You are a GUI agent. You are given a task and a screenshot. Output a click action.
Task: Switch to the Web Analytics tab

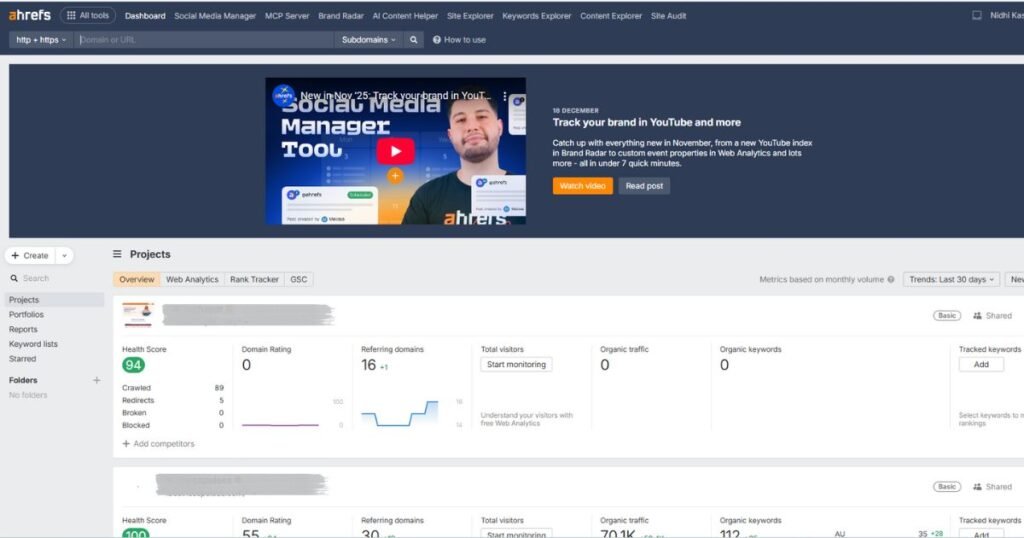(x=191, y=280)
